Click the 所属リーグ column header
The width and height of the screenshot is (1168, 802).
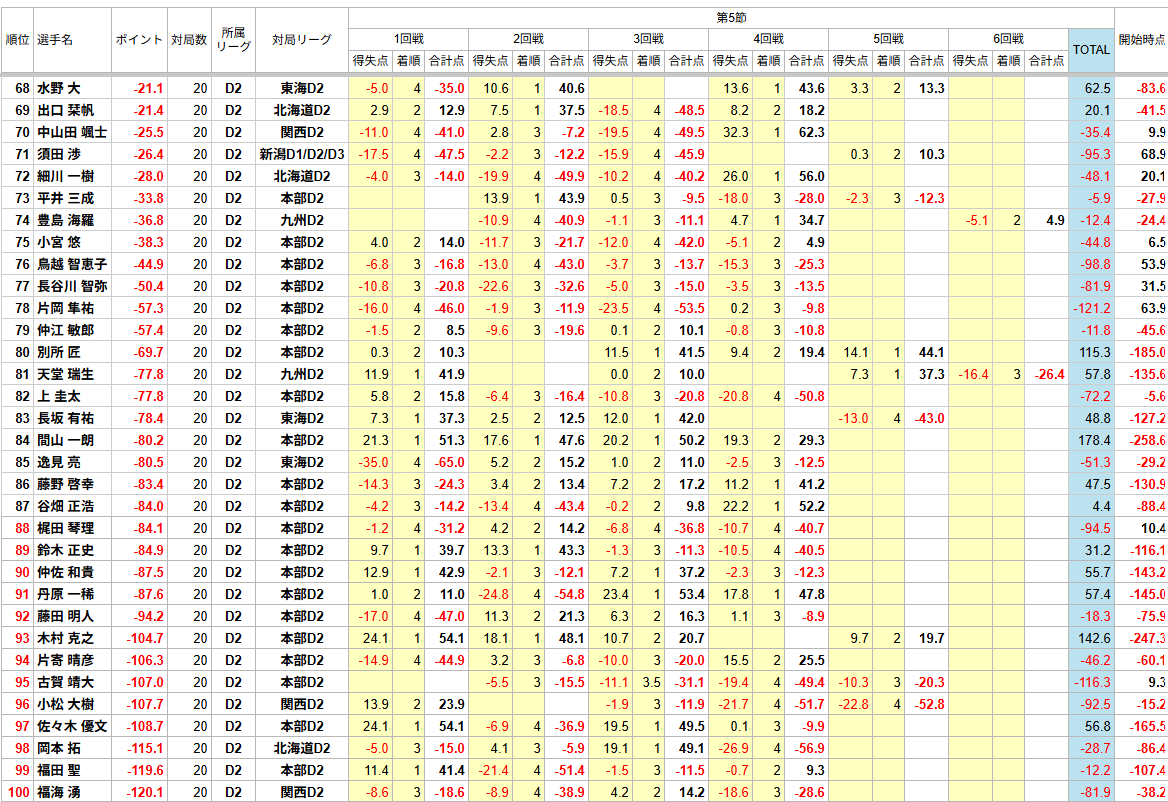pos(233,40)
